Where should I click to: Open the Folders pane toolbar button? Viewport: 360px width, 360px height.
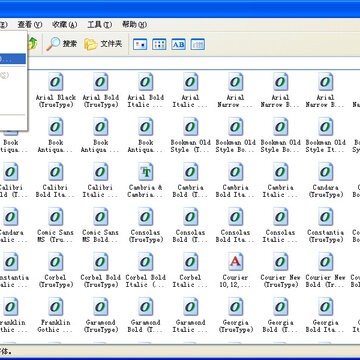point(103,44)
